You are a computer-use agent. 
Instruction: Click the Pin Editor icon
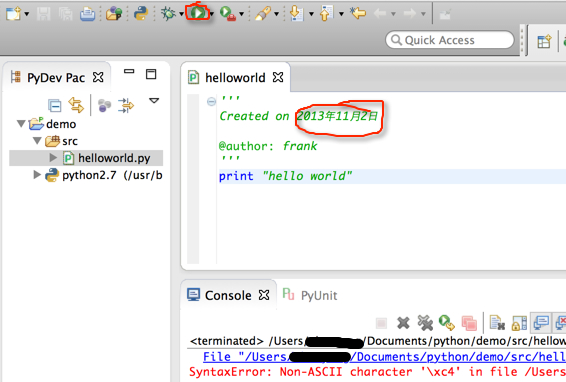click(445, 14)
